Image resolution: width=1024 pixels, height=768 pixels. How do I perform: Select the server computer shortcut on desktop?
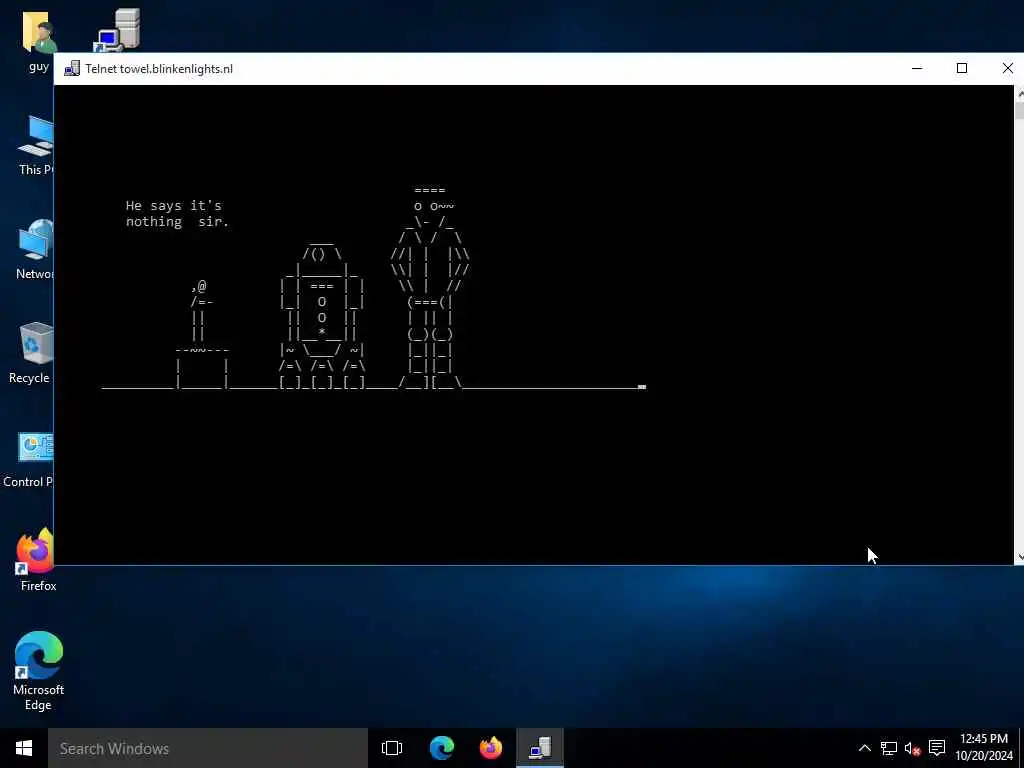118,30
